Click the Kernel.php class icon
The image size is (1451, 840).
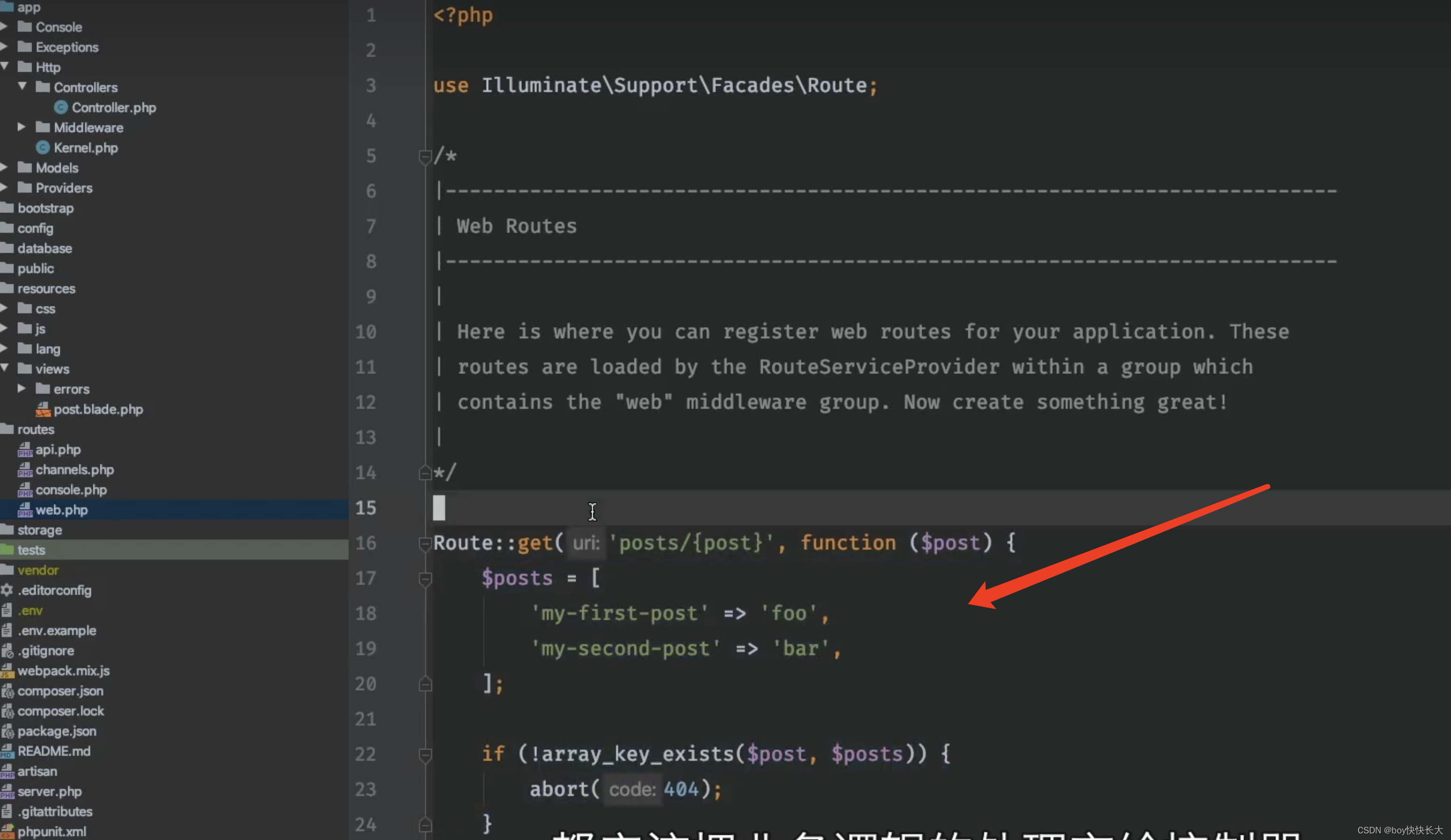click(42, 148)
